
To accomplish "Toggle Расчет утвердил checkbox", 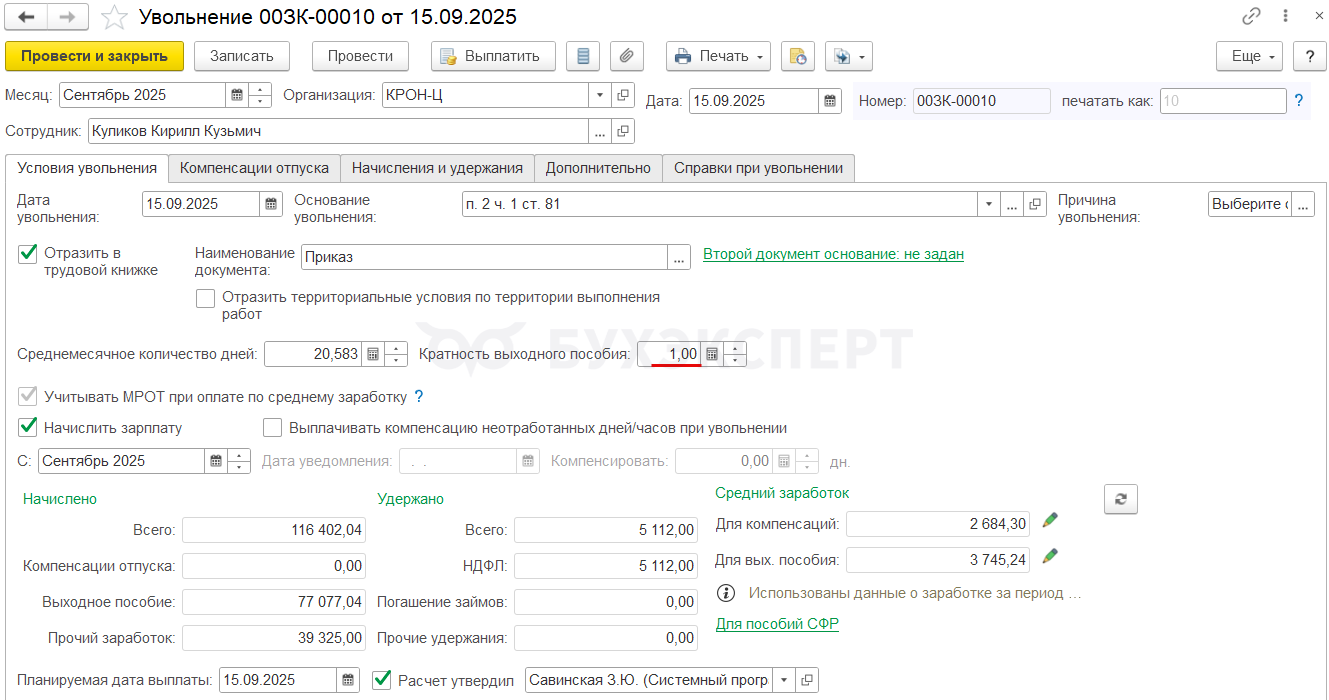I will (381, 680).
